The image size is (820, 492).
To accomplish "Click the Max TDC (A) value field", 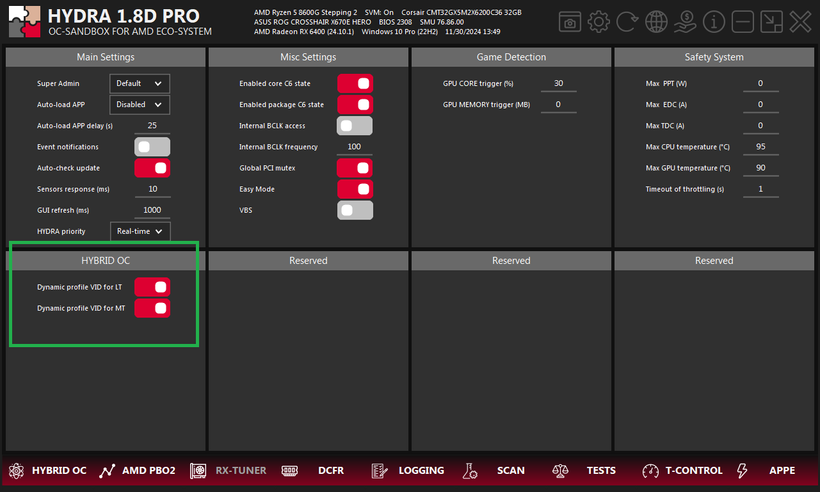I will click(x=761, y=126).
